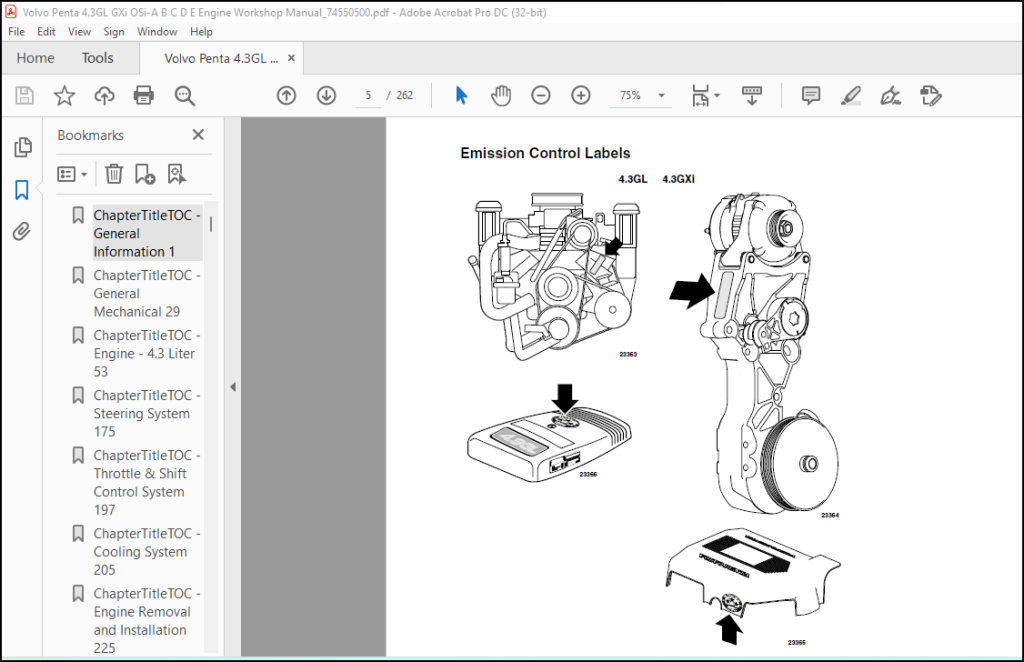Open the Add comment tool

pos(810,95)
